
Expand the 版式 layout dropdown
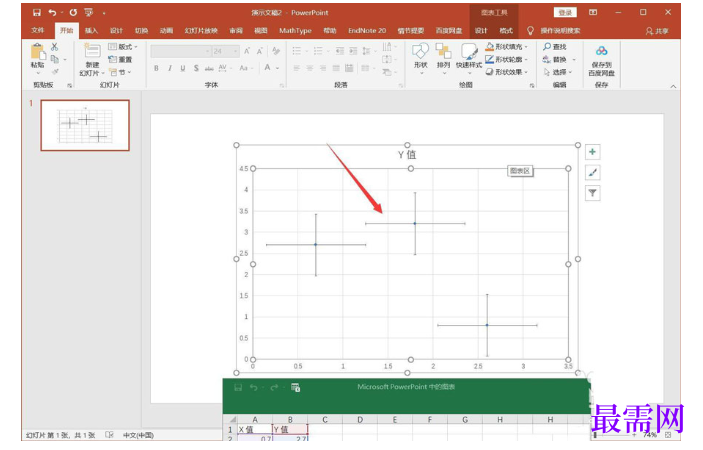pyautogui.click(x=123, y=47)
